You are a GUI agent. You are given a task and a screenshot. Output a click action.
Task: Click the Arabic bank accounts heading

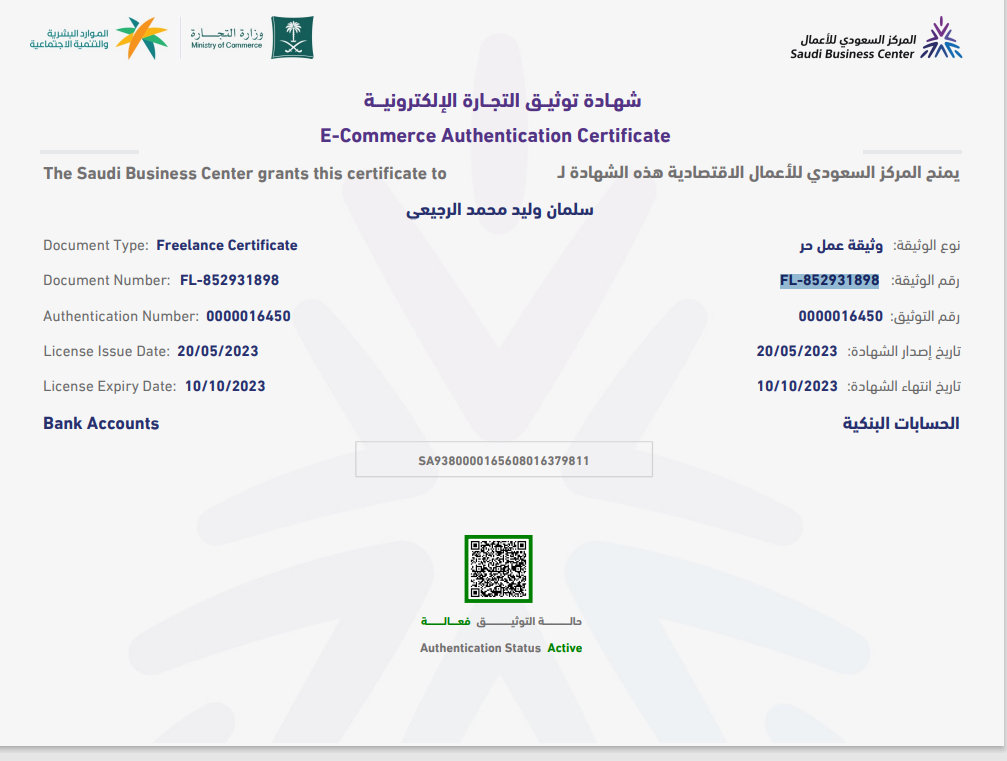[x=901, y=424]
